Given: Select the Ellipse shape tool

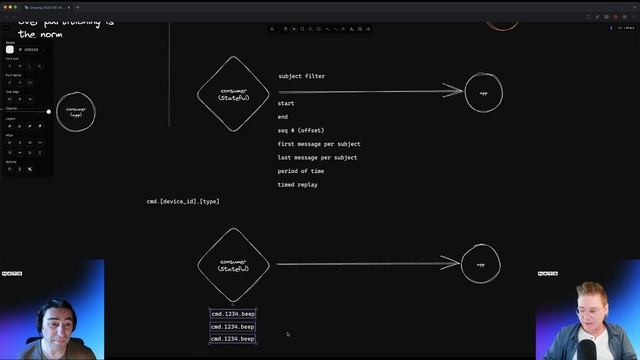Looking at the screenshot, I should click(x=318, y=29).
